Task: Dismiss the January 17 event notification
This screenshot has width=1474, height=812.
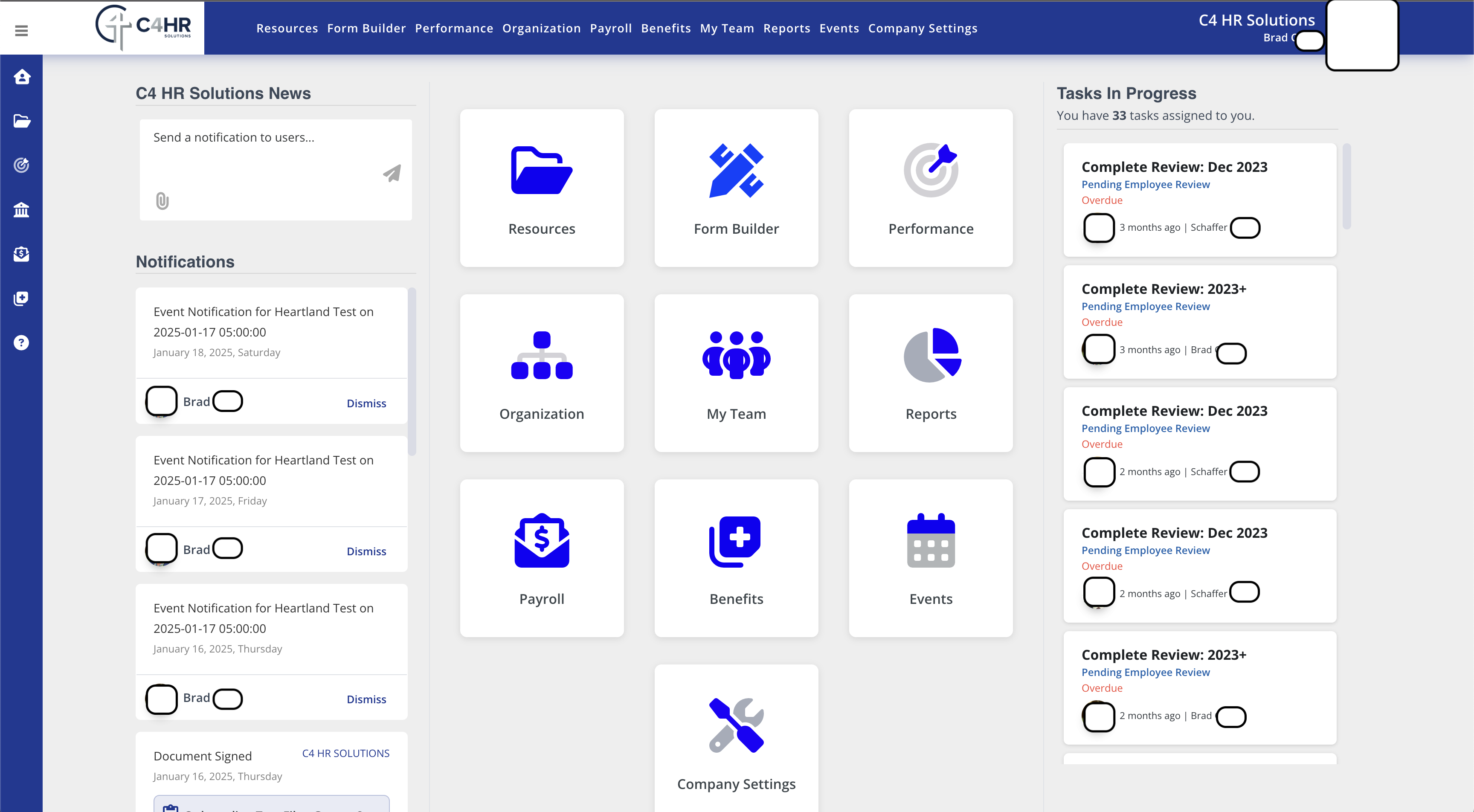Action: tap(366, 551)
